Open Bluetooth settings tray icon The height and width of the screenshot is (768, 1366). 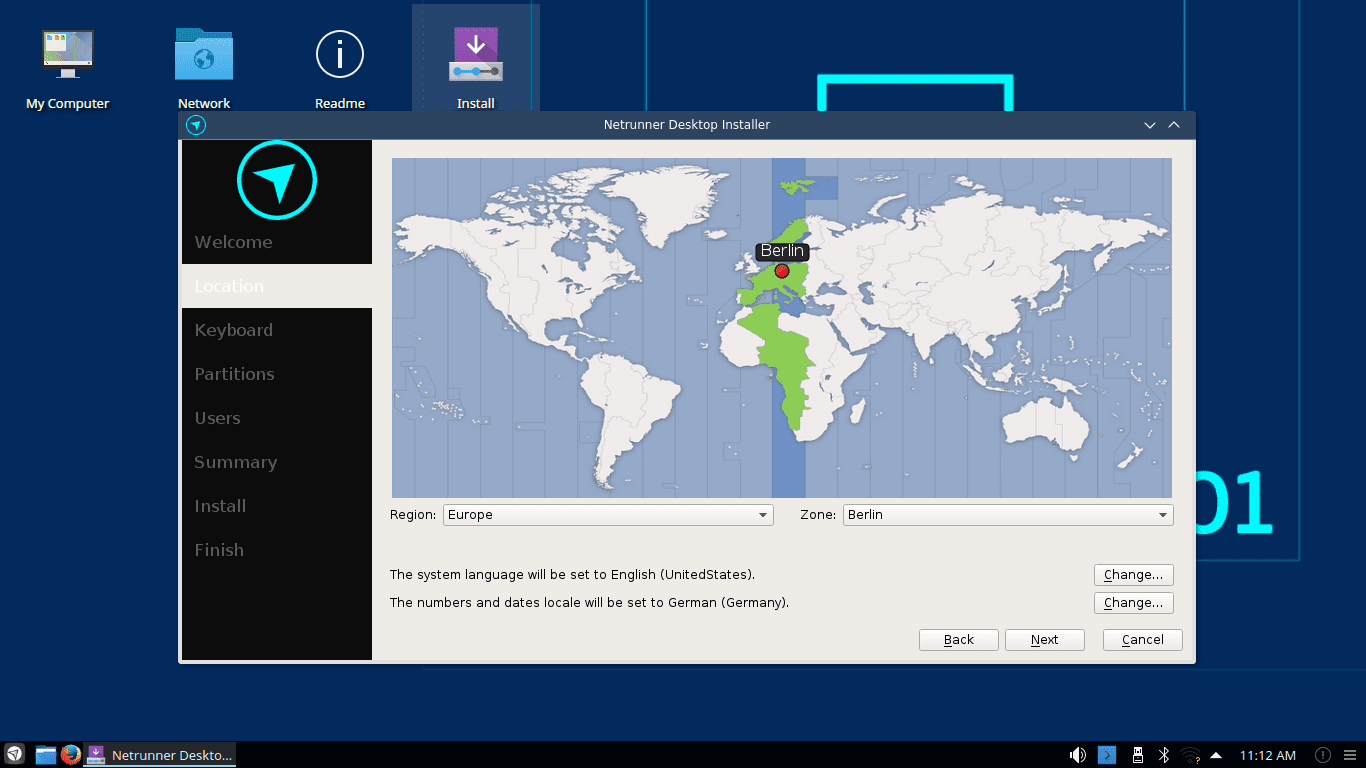1164,755
